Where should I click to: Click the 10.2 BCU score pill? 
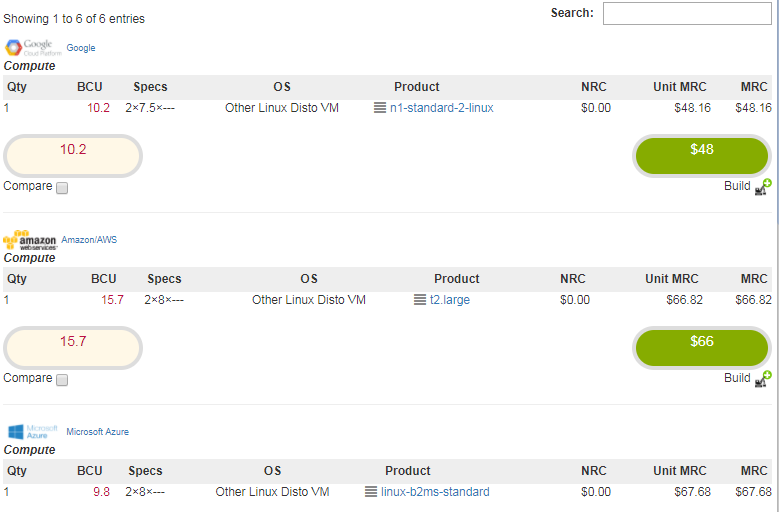pyautogui.click(x=73, y=156)
